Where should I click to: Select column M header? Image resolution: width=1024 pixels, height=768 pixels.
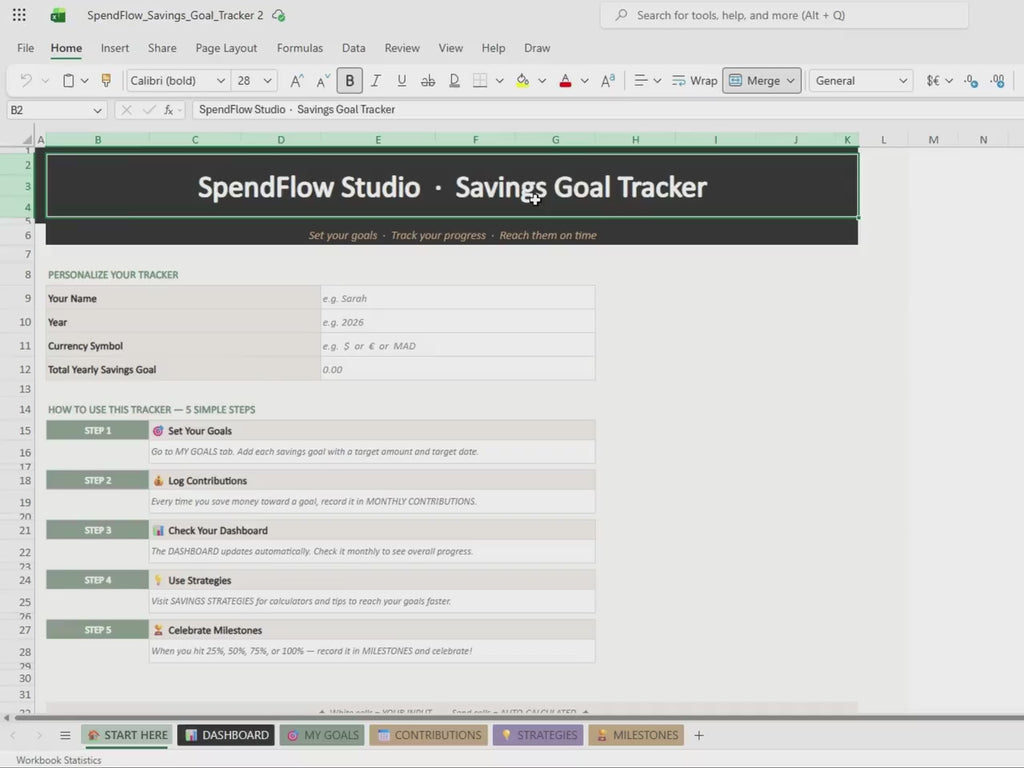(933, 139)
